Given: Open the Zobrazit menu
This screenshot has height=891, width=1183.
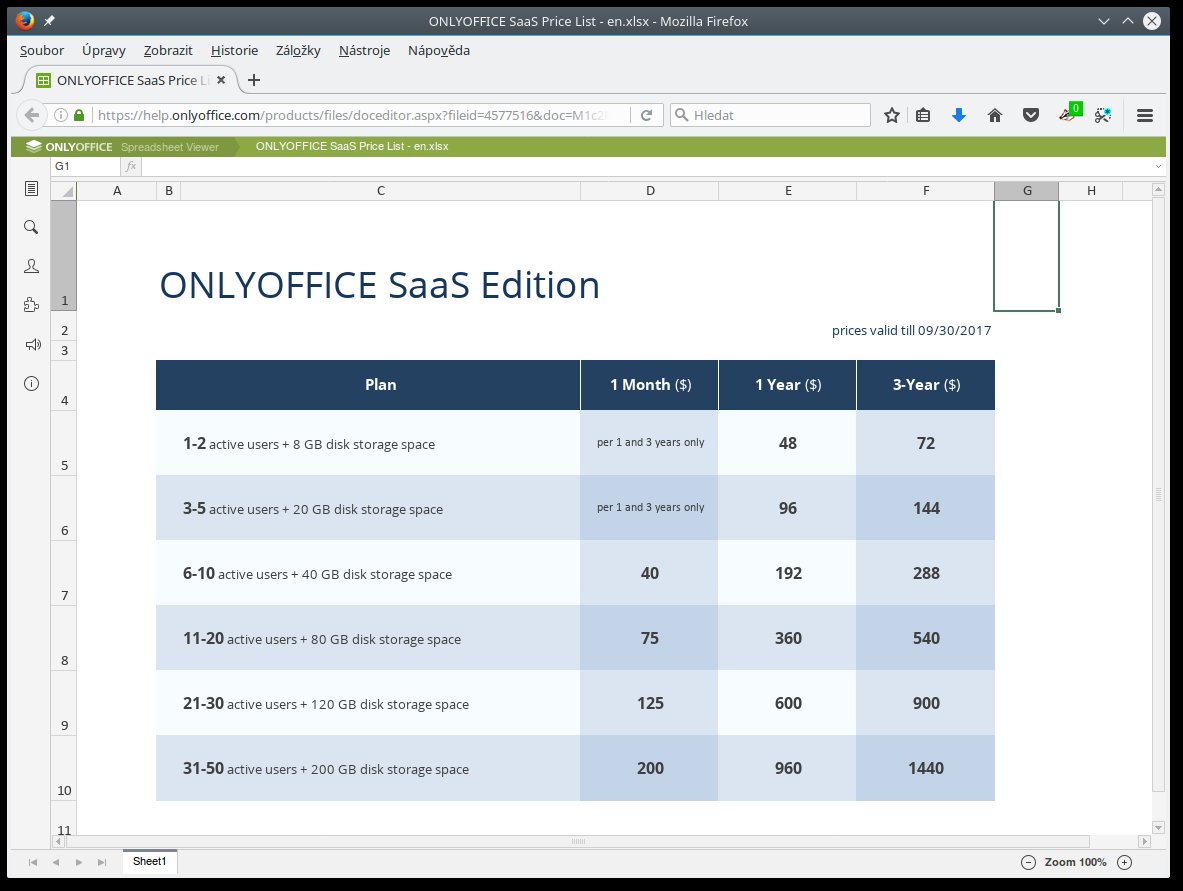Looking at the screenshot, I should pos(167,51).
